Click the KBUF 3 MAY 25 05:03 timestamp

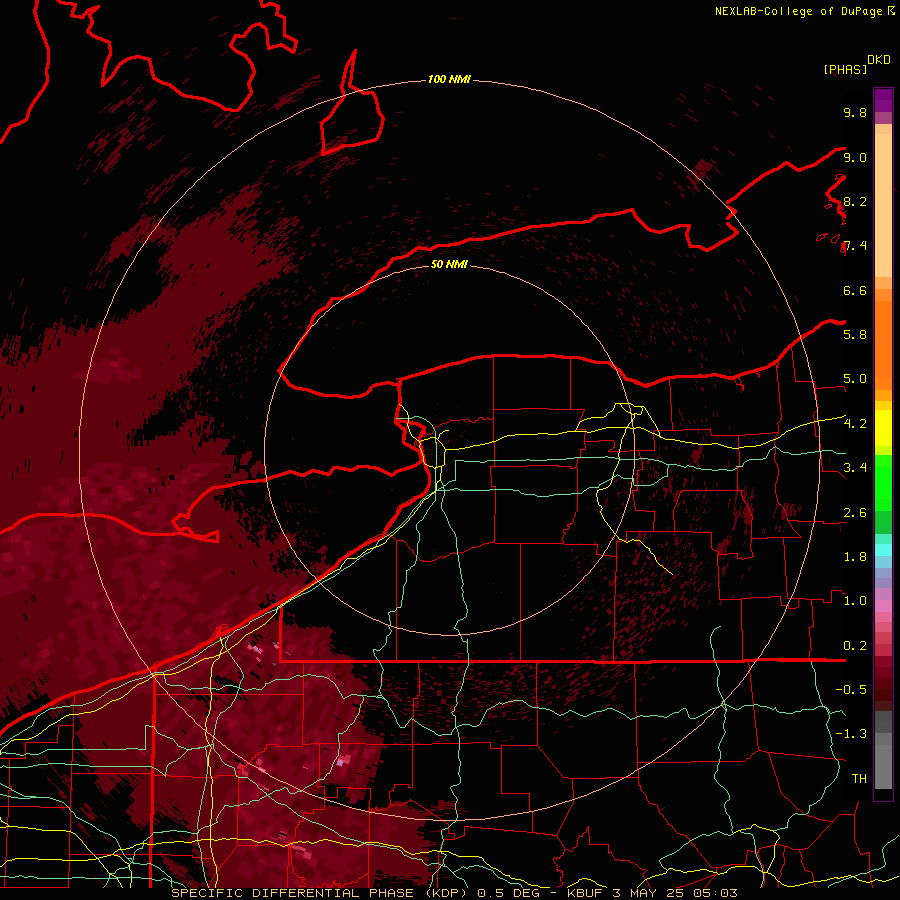tap(652, 893)
